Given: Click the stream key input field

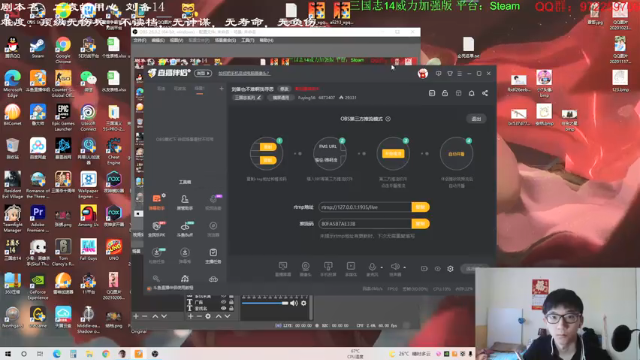Looking at the screenshot, I should pyautogui.click(x=365, y=224).
